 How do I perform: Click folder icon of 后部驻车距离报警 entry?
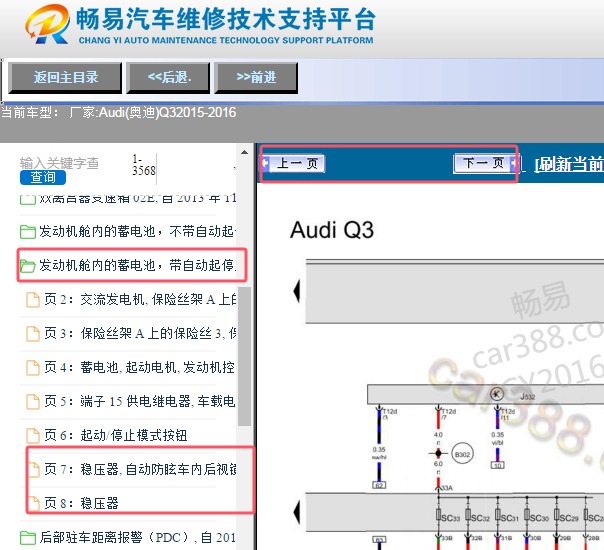tap(28, 538)
